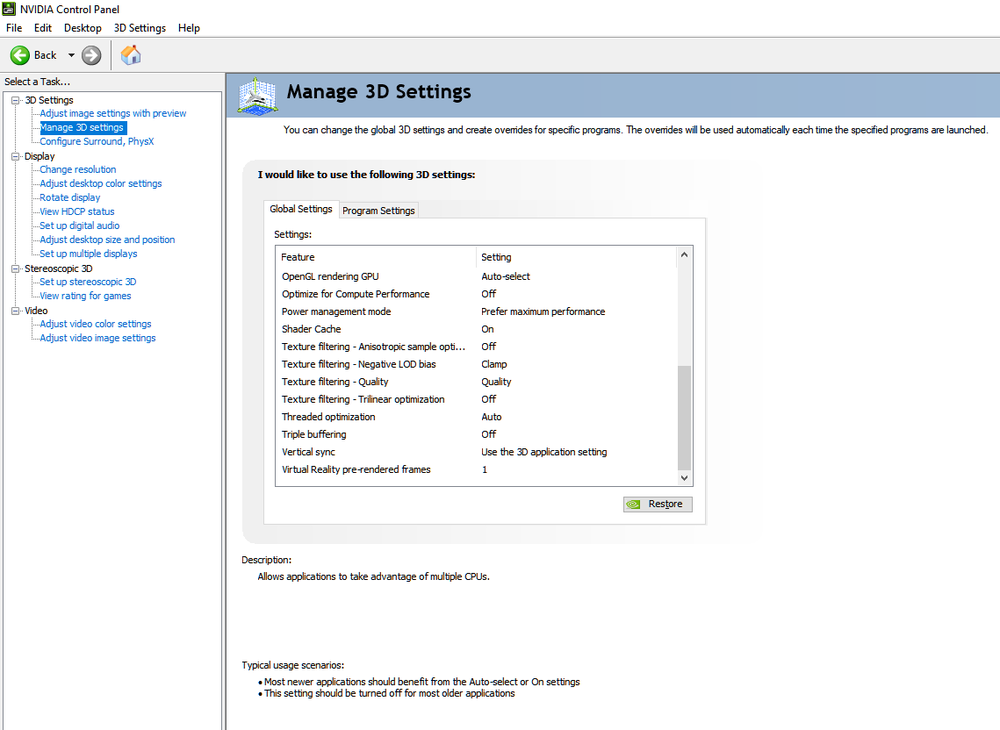Screen dimensions: 1000x730
Task: Click the Restore button
Action: (x=658, y=504)
